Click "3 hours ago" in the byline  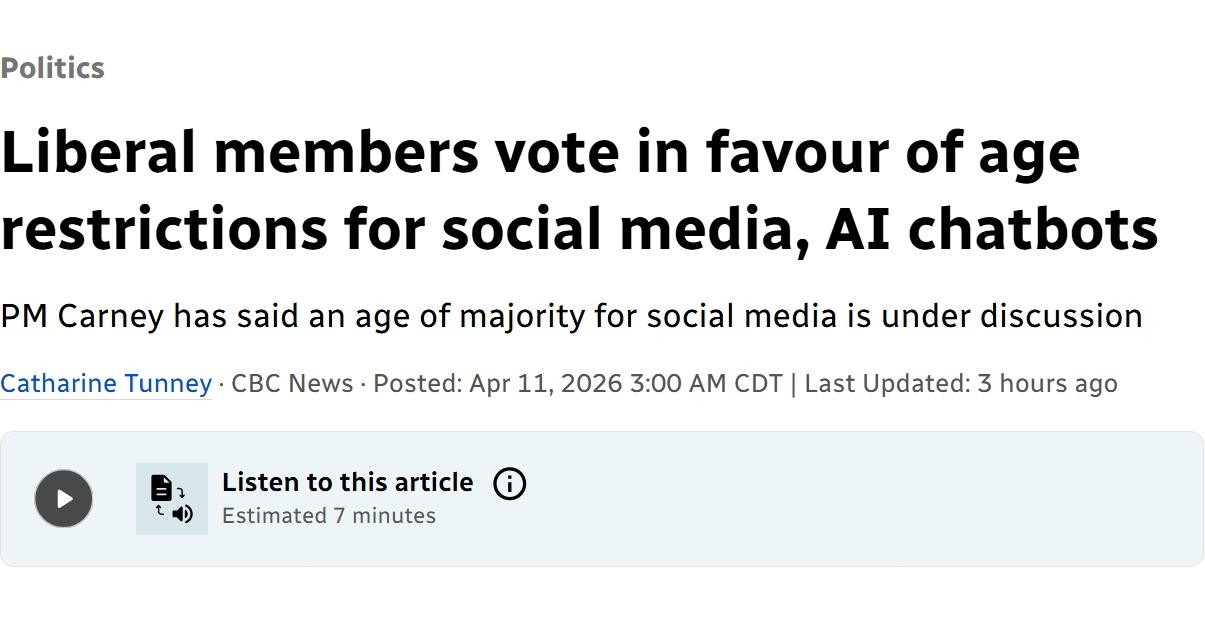point(1047,383)
